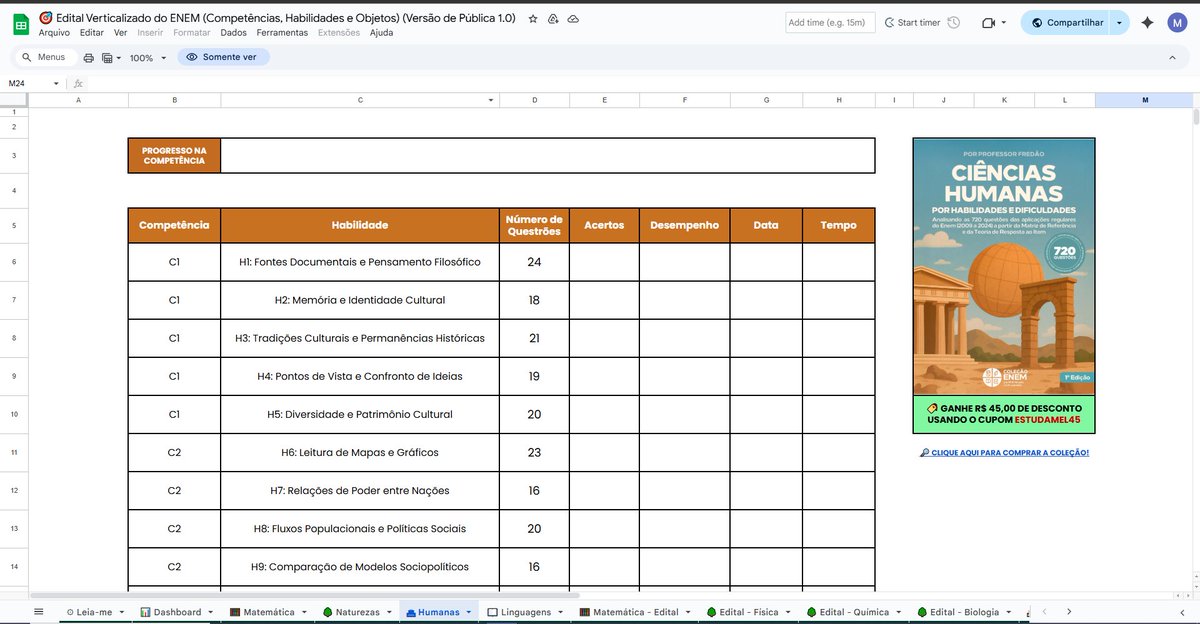This screenshot has width=1200, height=624.
Task: Click Start timer control
Action: pos(914,22)
